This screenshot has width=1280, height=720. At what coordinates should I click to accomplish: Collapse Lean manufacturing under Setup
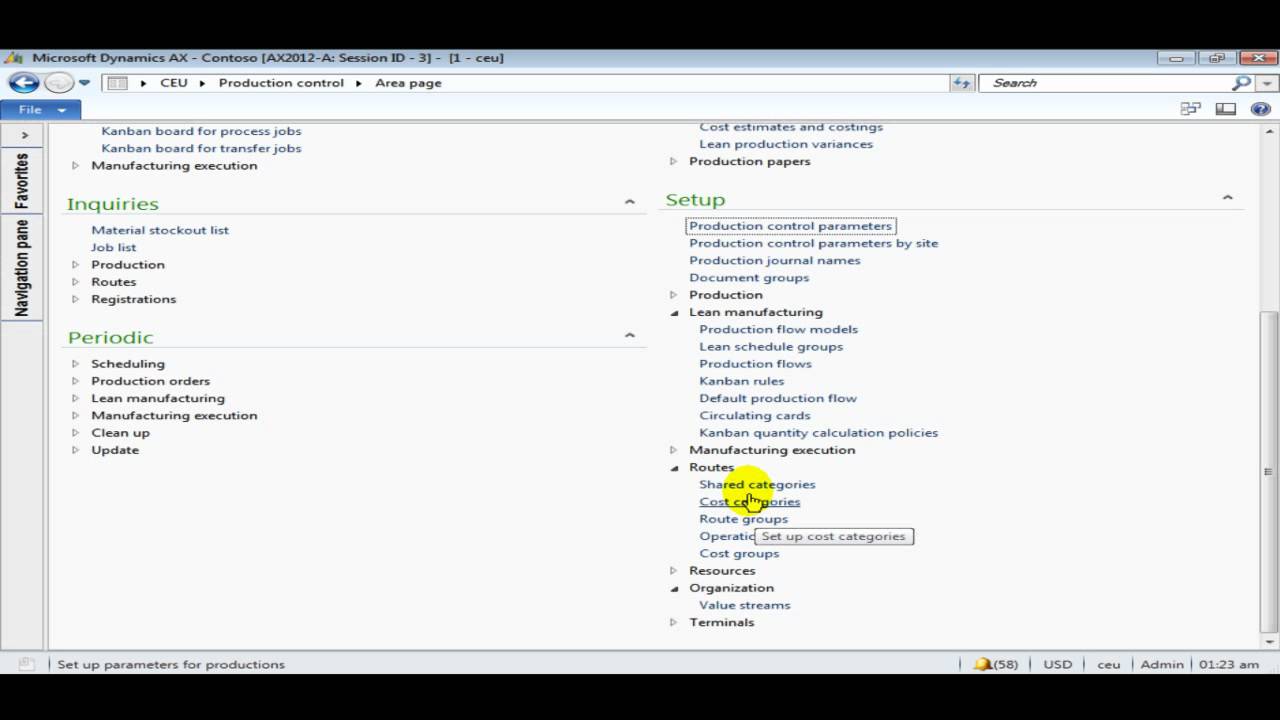(673, 312)
